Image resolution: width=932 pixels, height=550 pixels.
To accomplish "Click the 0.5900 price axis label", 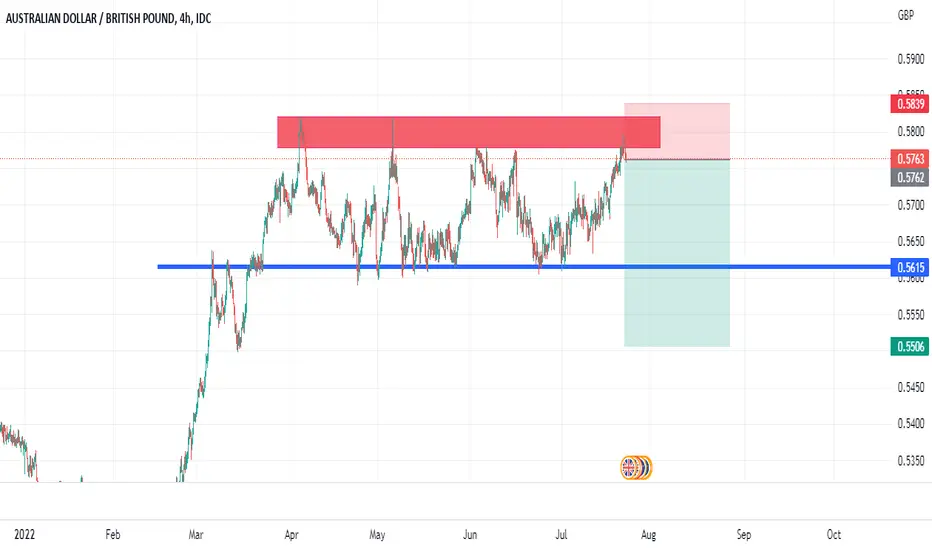I will [x=911, y=59].
